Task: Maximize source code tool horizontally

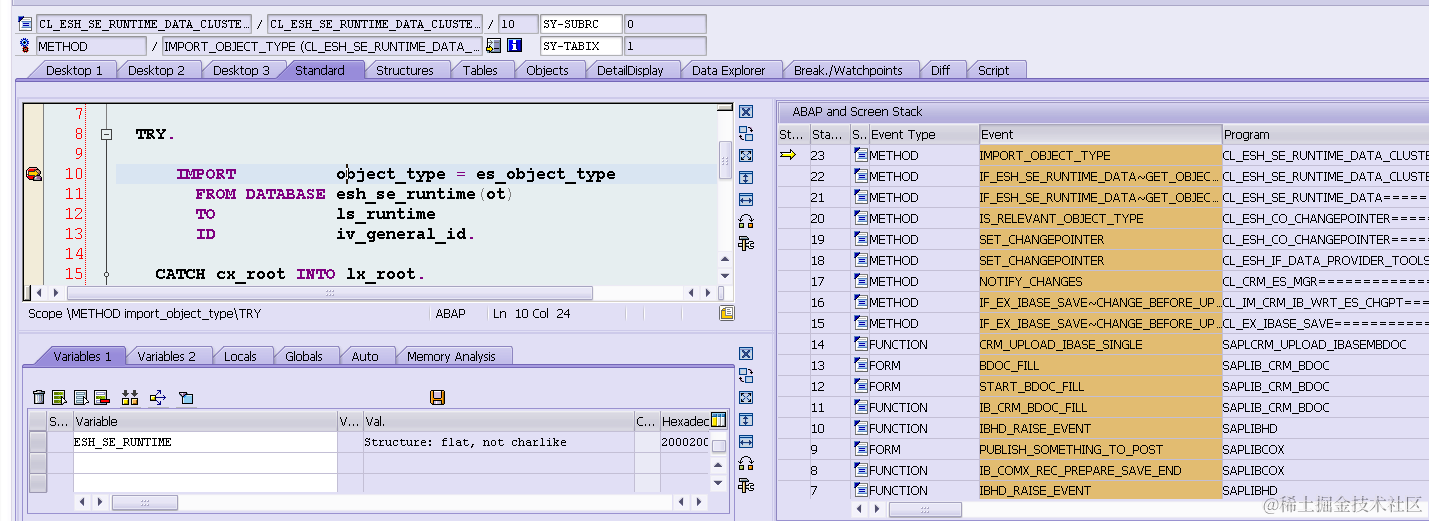Action: [x=746, y=200]
